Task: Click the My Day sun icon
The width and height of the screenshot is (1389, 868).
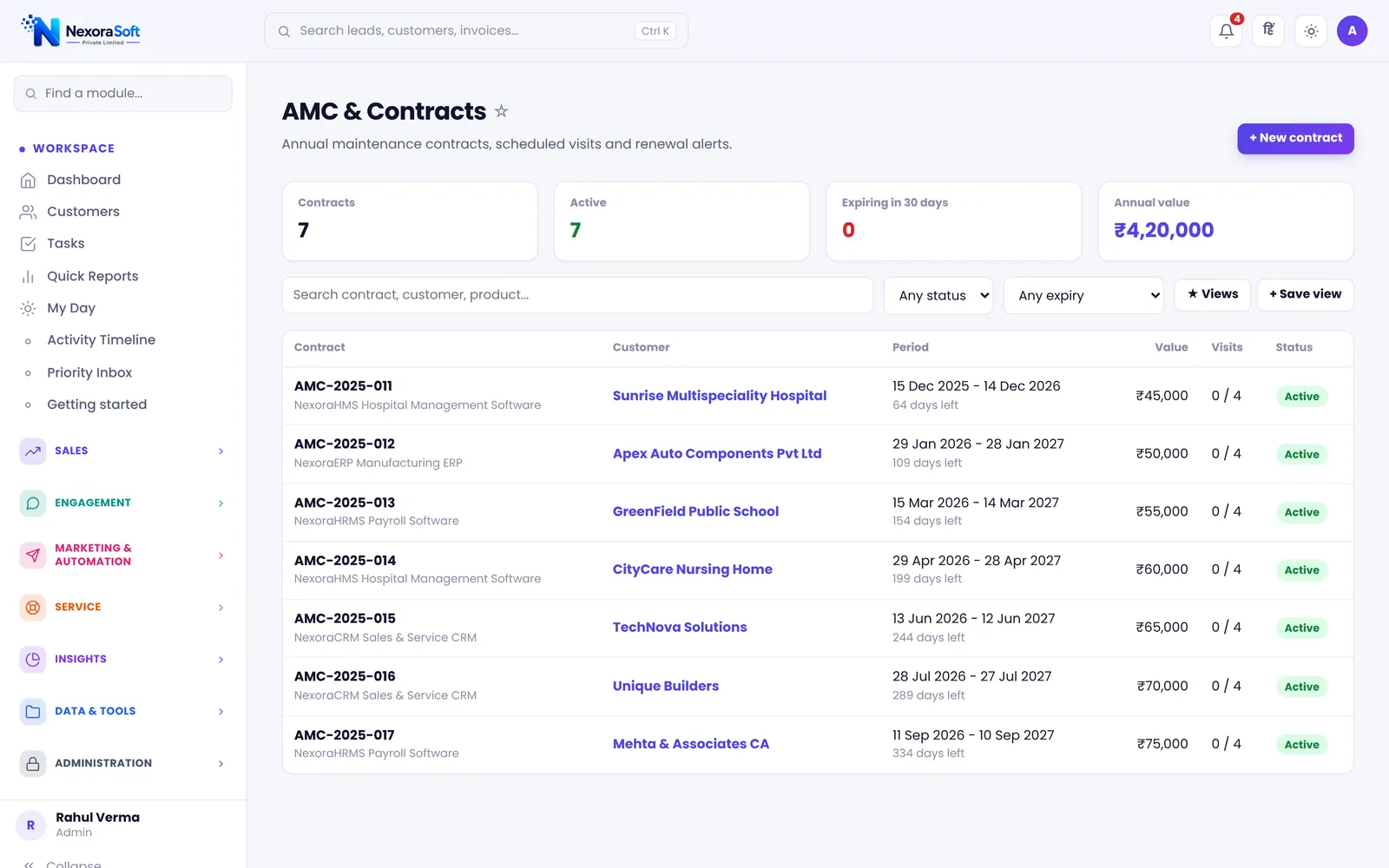Action: (x=29, y=308)
